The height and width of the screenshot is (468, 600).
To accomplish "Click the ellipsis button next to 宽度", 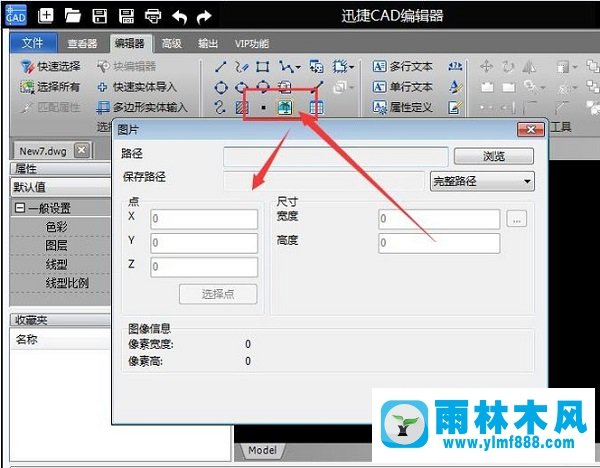I will point(517,219).
